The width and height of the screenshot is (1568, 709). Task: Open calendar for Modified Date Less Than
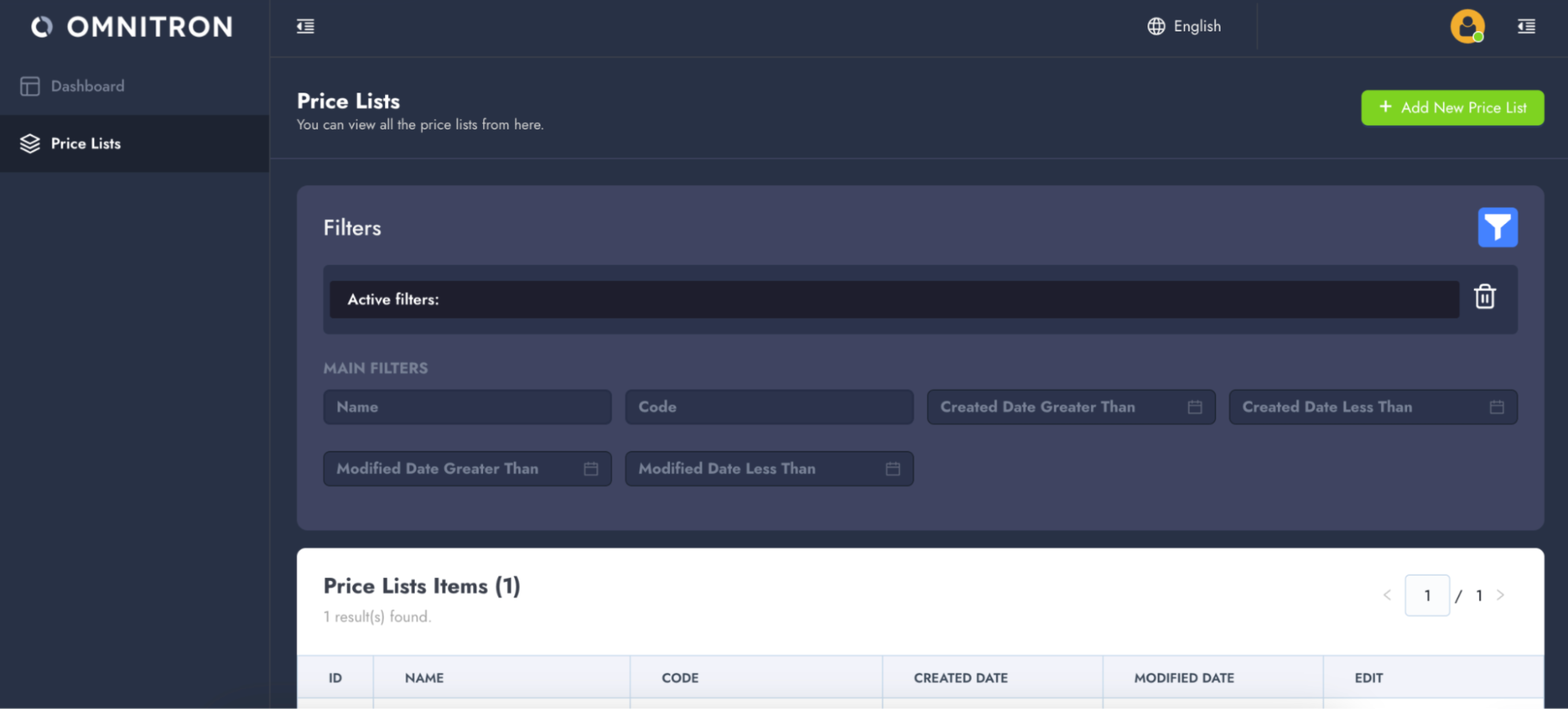[x=893, y=469]
